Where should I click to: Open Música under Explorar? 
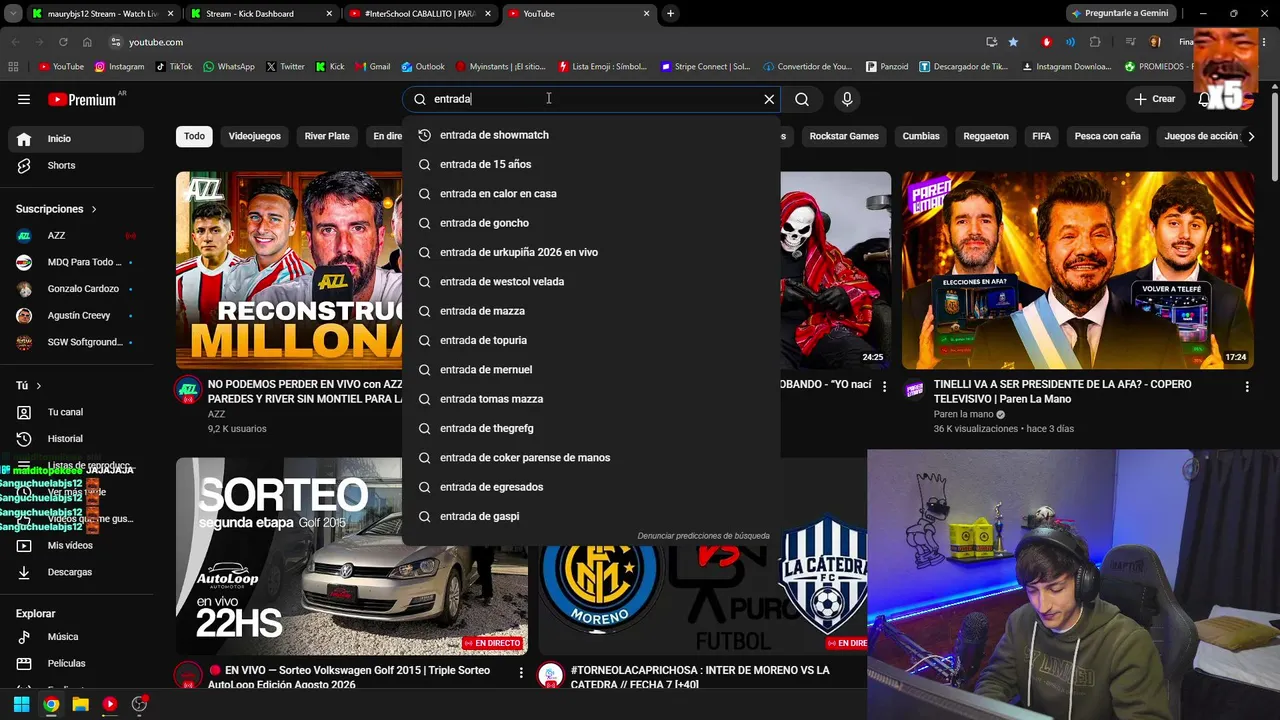tap(76, 637)
